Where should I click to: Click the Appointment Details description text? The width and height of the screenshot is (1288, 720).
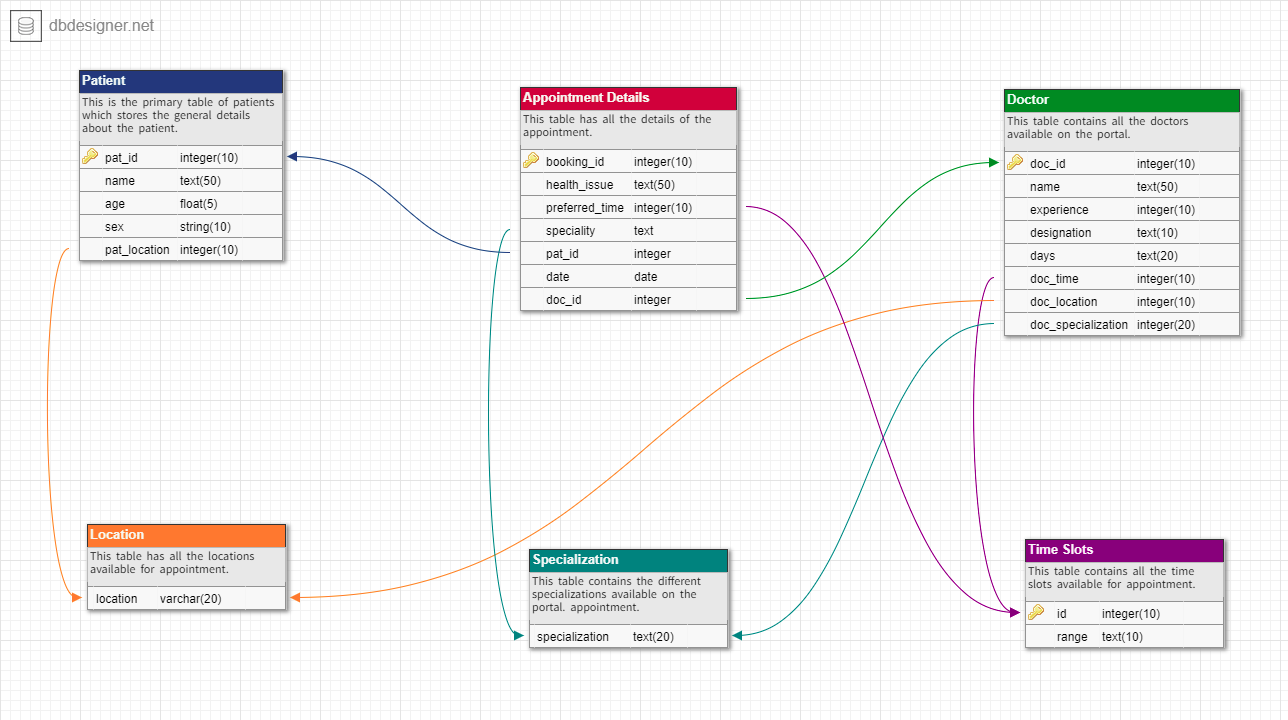pyautogui.click(x=617, y=125)
